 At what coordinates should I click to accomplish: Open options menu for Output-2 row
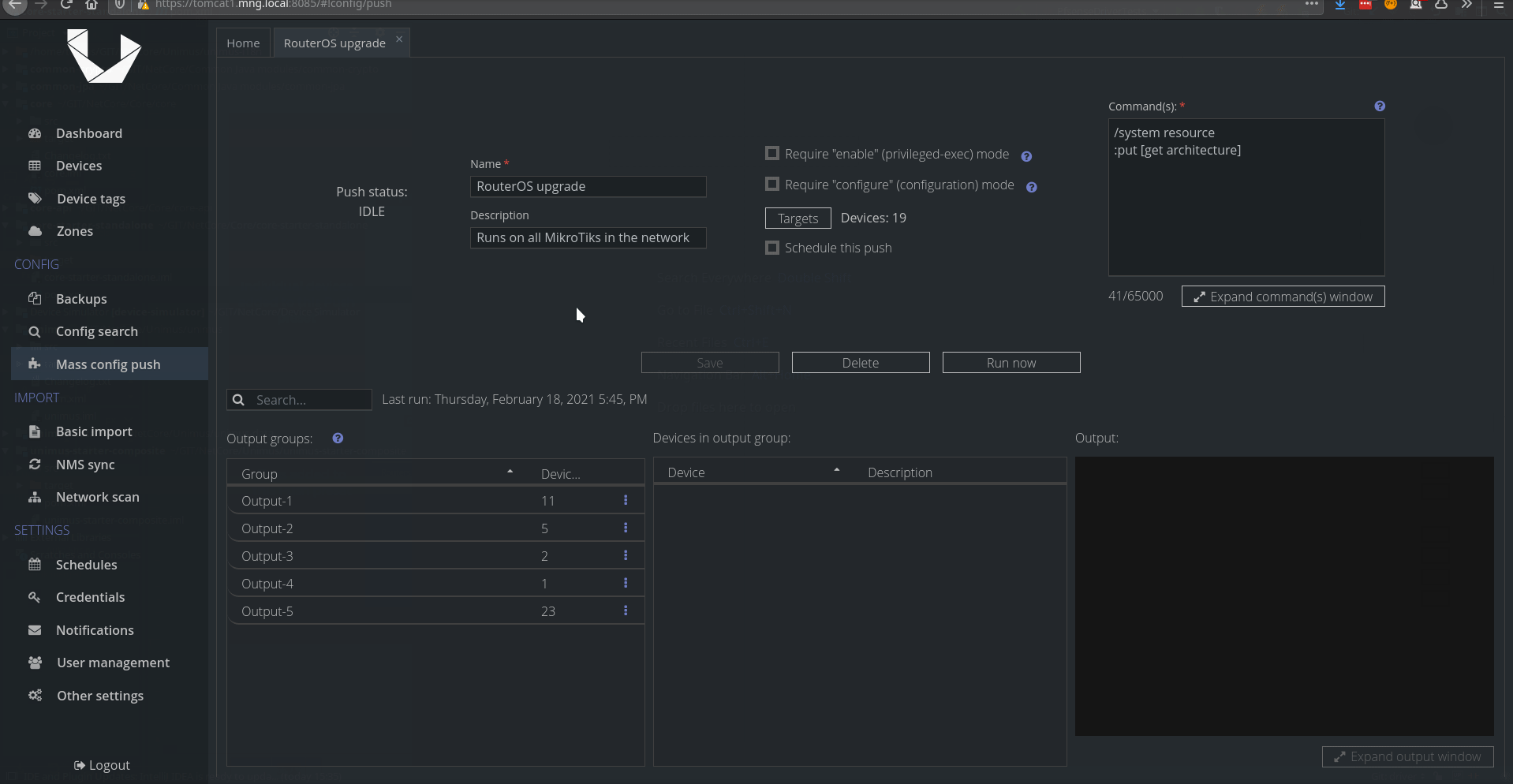(626, 528)
